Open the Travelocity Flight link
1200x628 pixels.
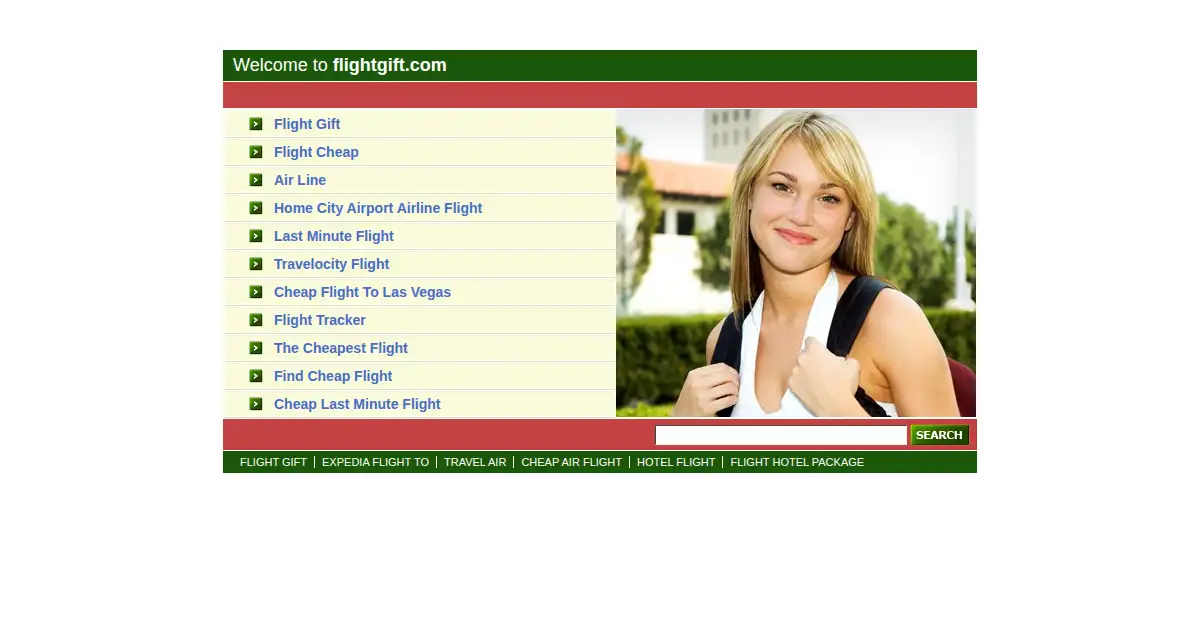[332, 264]
